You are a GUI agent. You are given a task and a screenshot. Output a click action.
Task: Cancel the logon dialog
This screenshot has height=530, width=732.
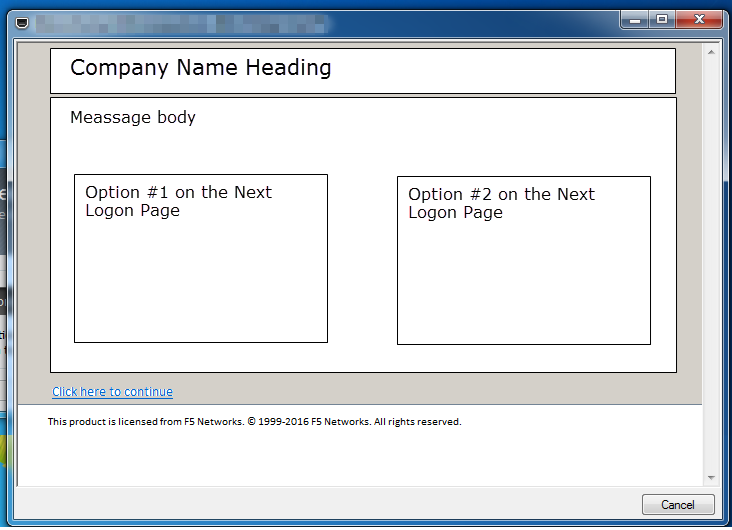tap(678, 505)
